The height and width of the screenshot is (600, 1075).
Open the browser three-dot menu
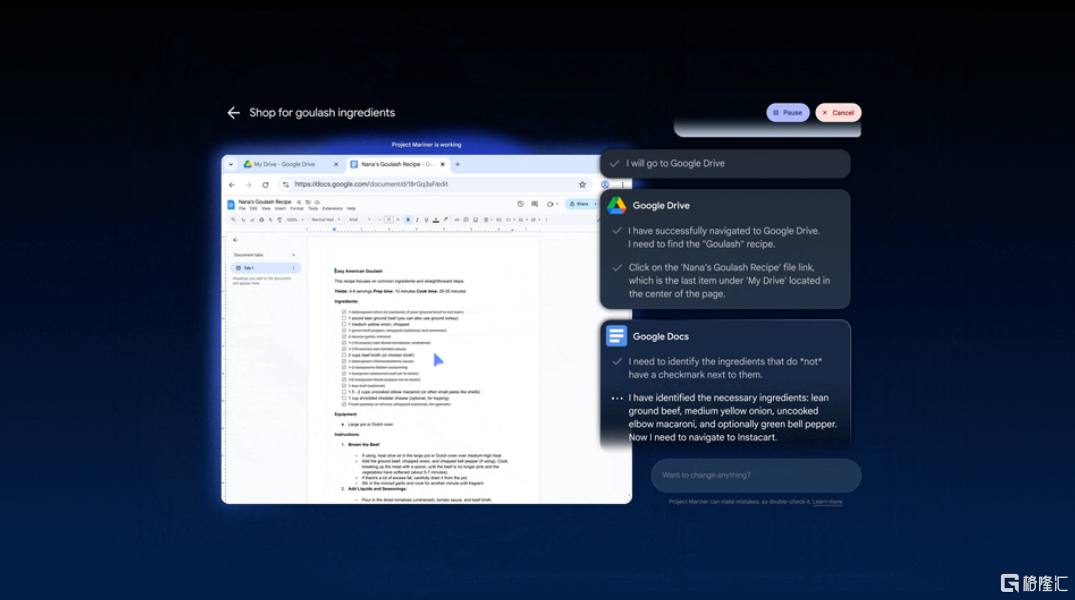[623, 184]
